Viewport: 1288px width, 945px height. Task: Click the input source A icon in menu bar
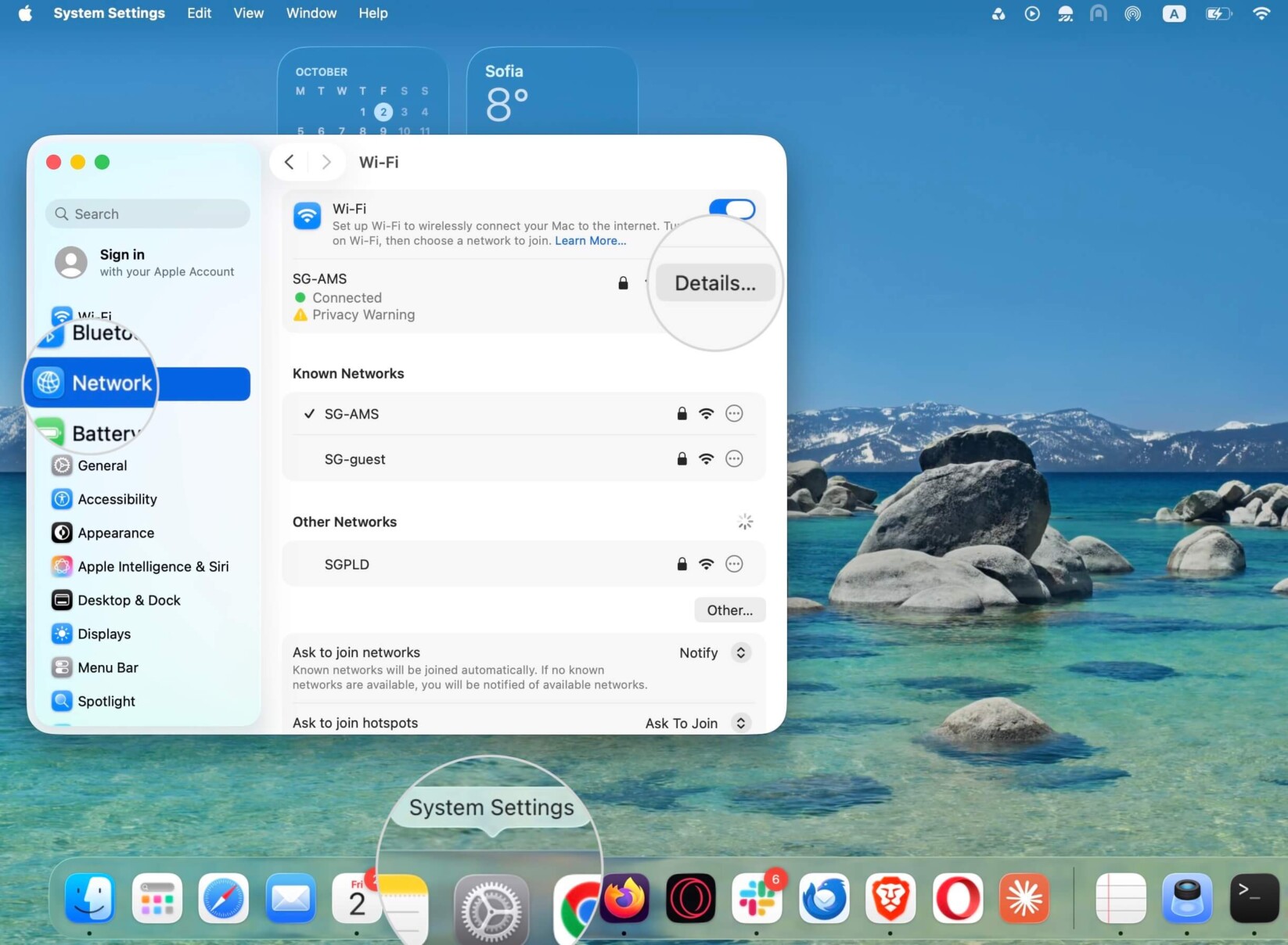point(1174,13)
